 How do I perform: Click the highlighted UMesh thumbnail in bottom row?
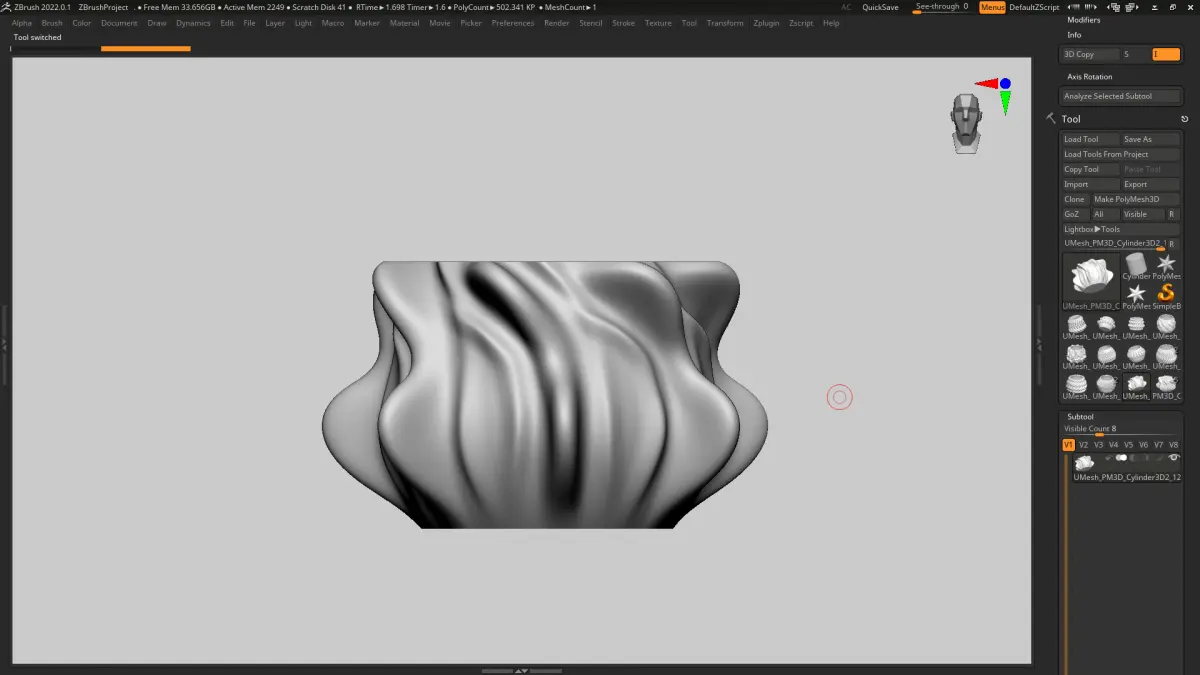click(1136, 385)
